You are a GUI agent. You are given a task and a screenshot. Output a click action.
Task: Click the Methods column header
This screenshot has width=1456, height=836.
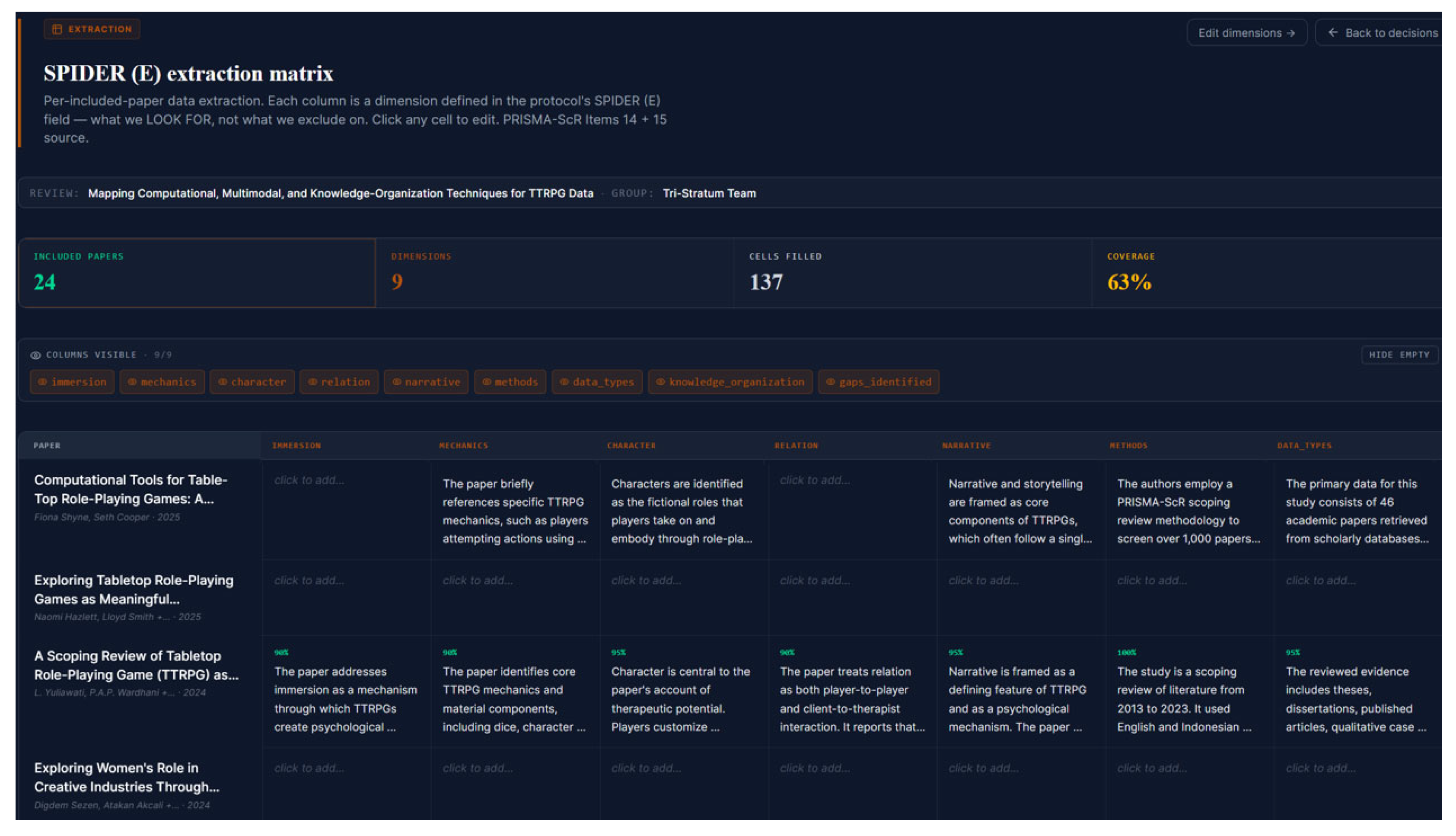pyautogui.click(x=1128, y=446)
